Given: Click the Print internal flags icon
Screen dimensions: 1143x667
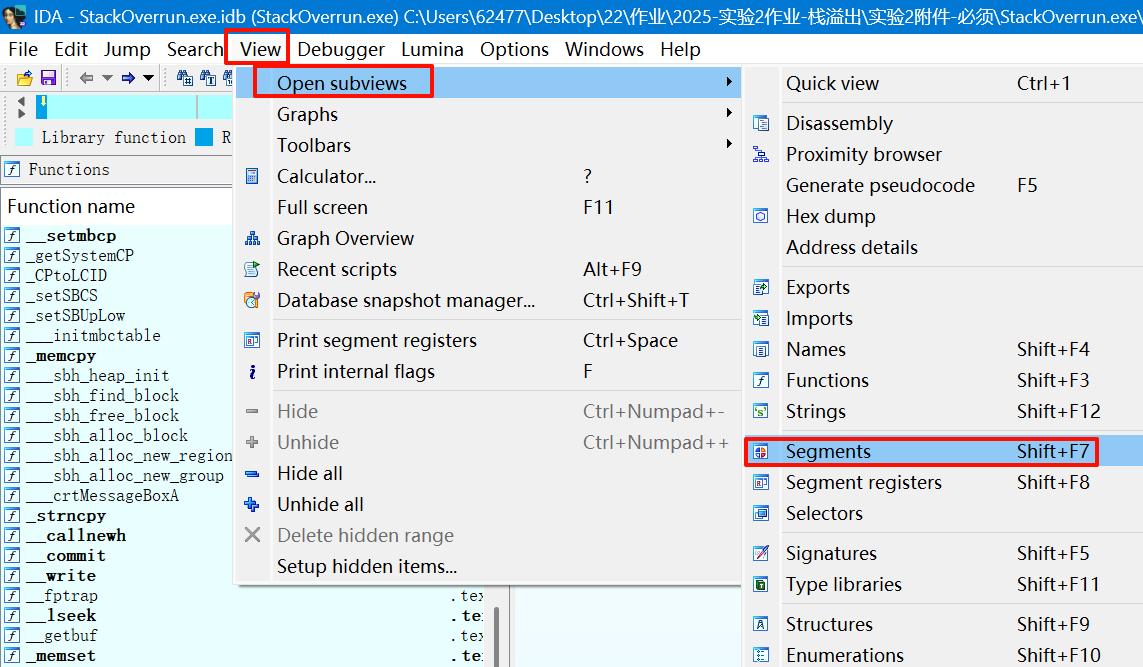Looking at the screenshot, I should pyautogui.click(x=252, y=372).
